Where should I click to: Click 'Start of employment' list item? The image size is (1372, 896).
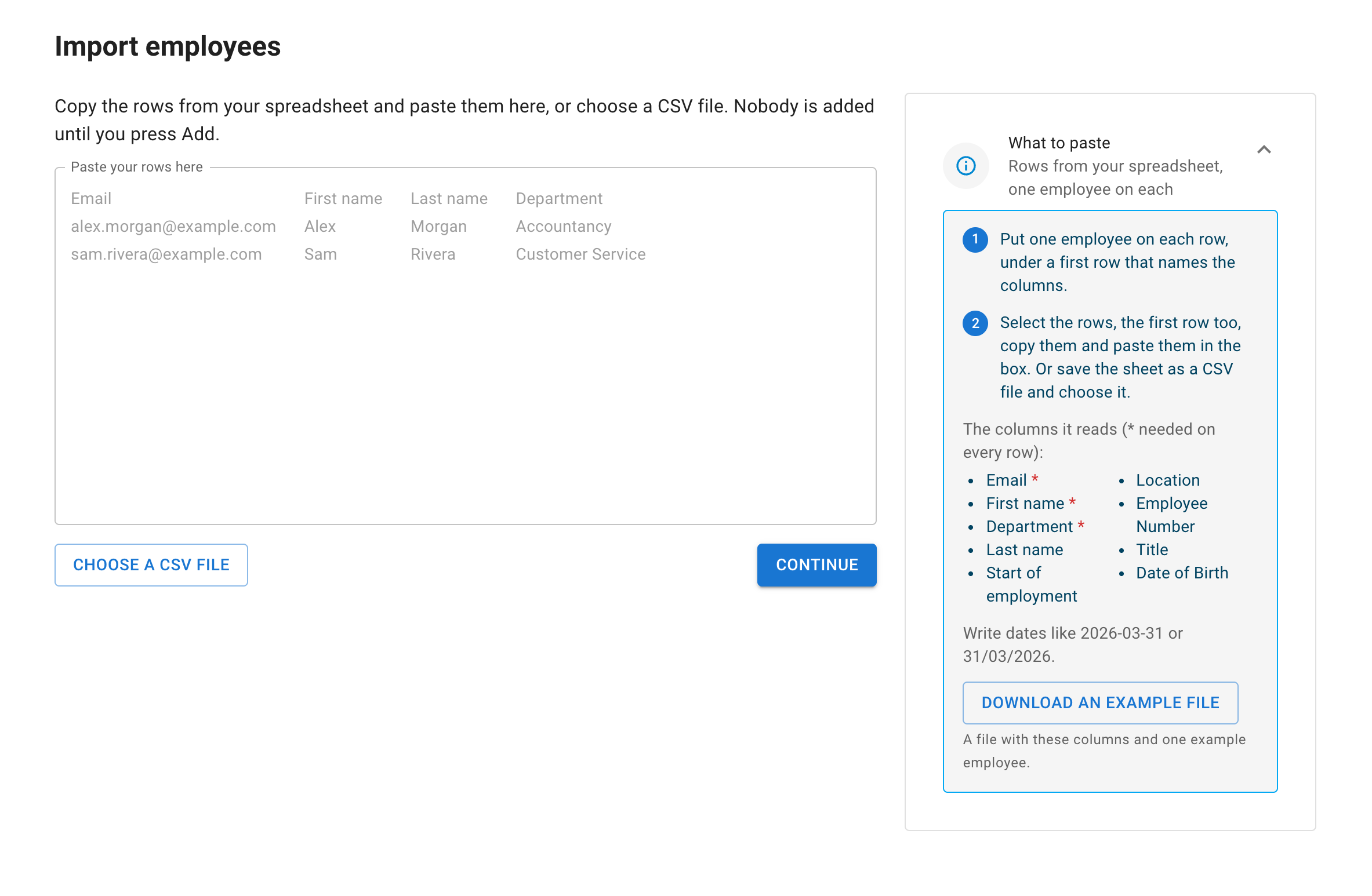point(1032,584)
